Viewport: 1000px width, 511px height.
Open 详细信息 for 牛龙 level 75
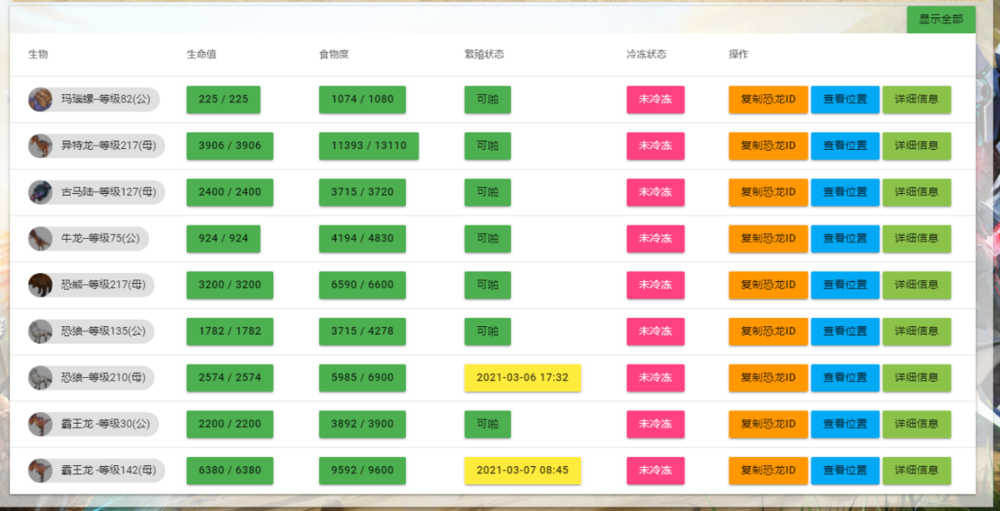tap(916, 239)
